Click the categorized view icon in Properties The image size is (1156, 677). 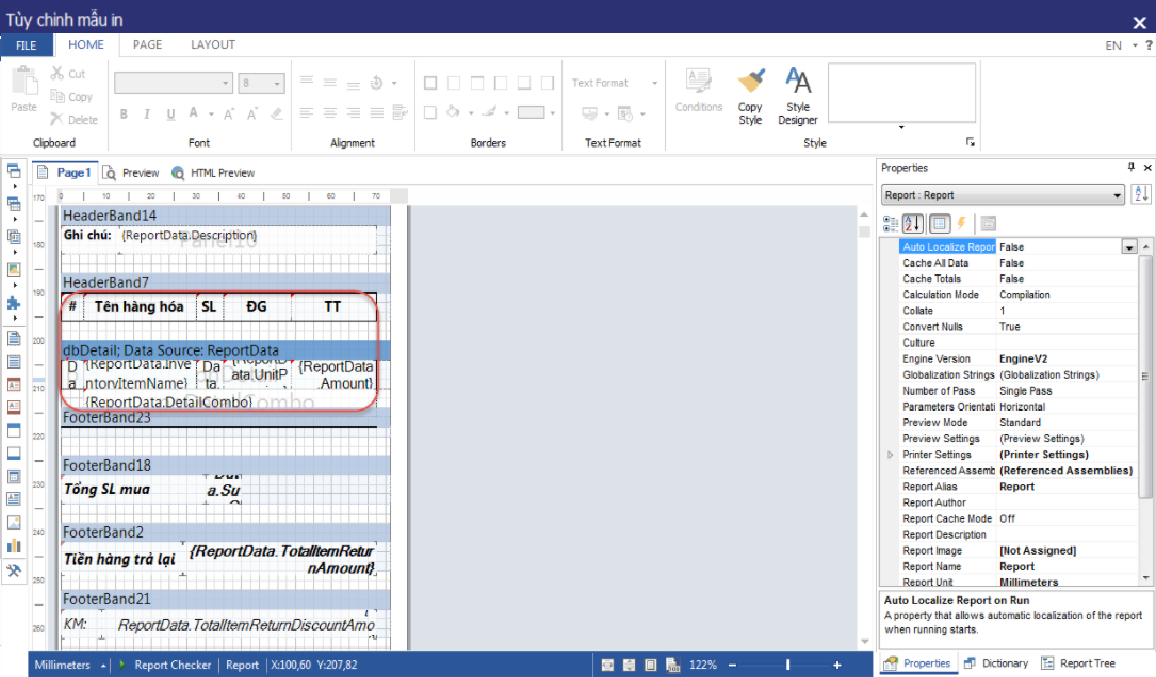(890, 223)
